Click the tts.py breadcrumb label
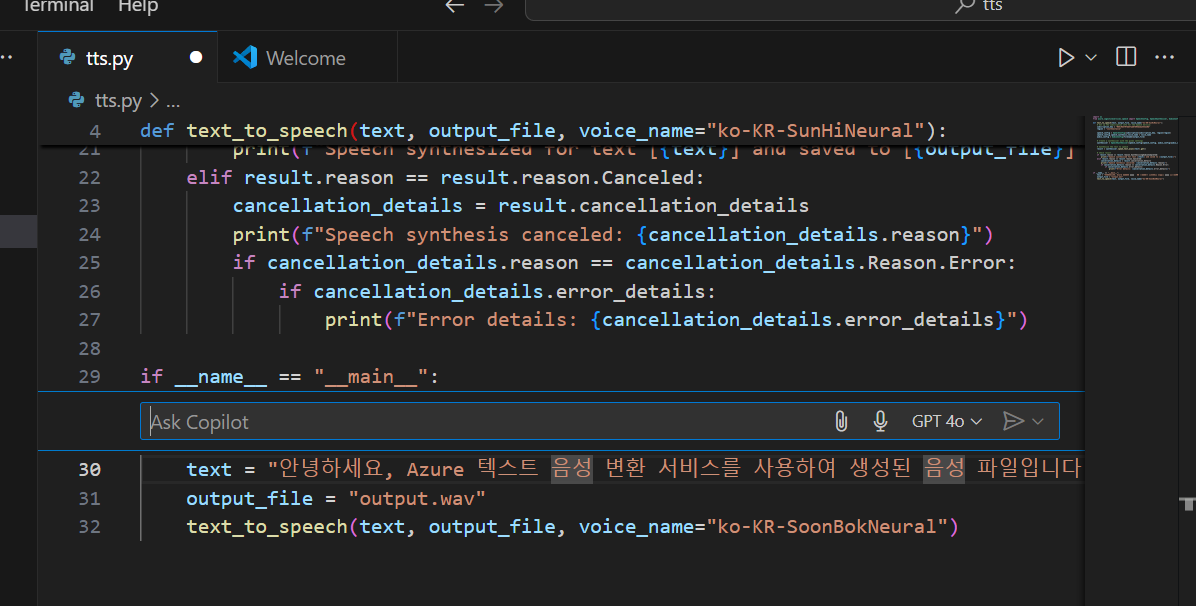1196x606 pixels. pos(118,100)
